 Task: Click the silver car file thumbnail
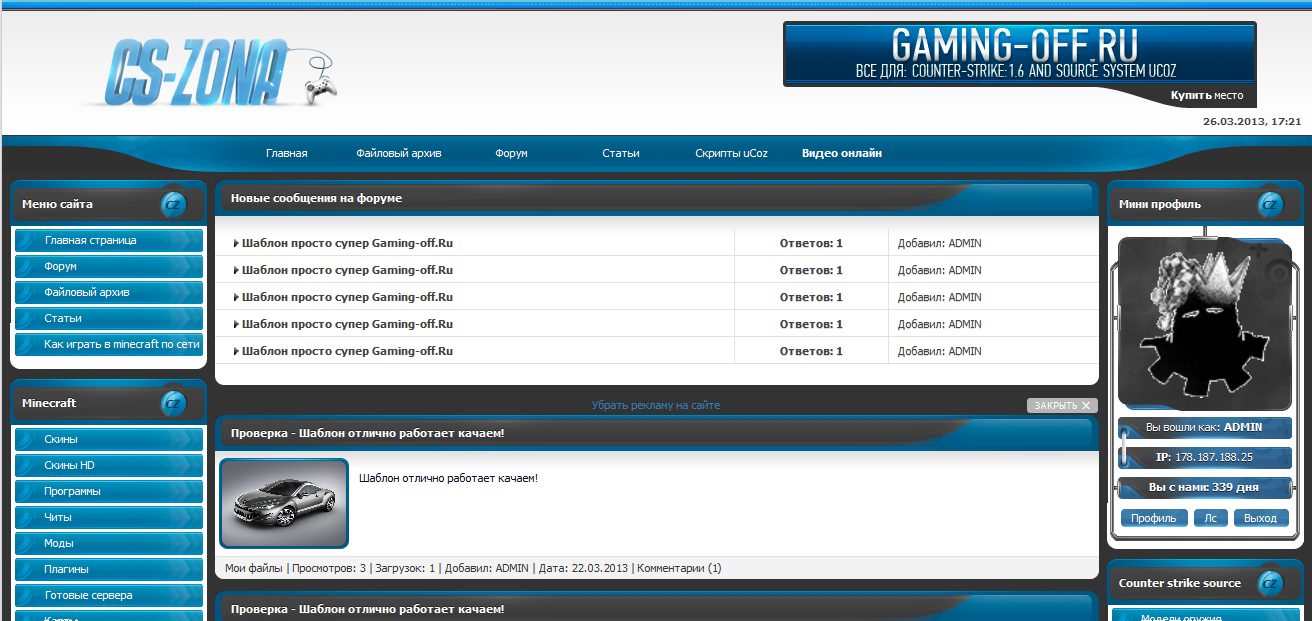[284, 503]
